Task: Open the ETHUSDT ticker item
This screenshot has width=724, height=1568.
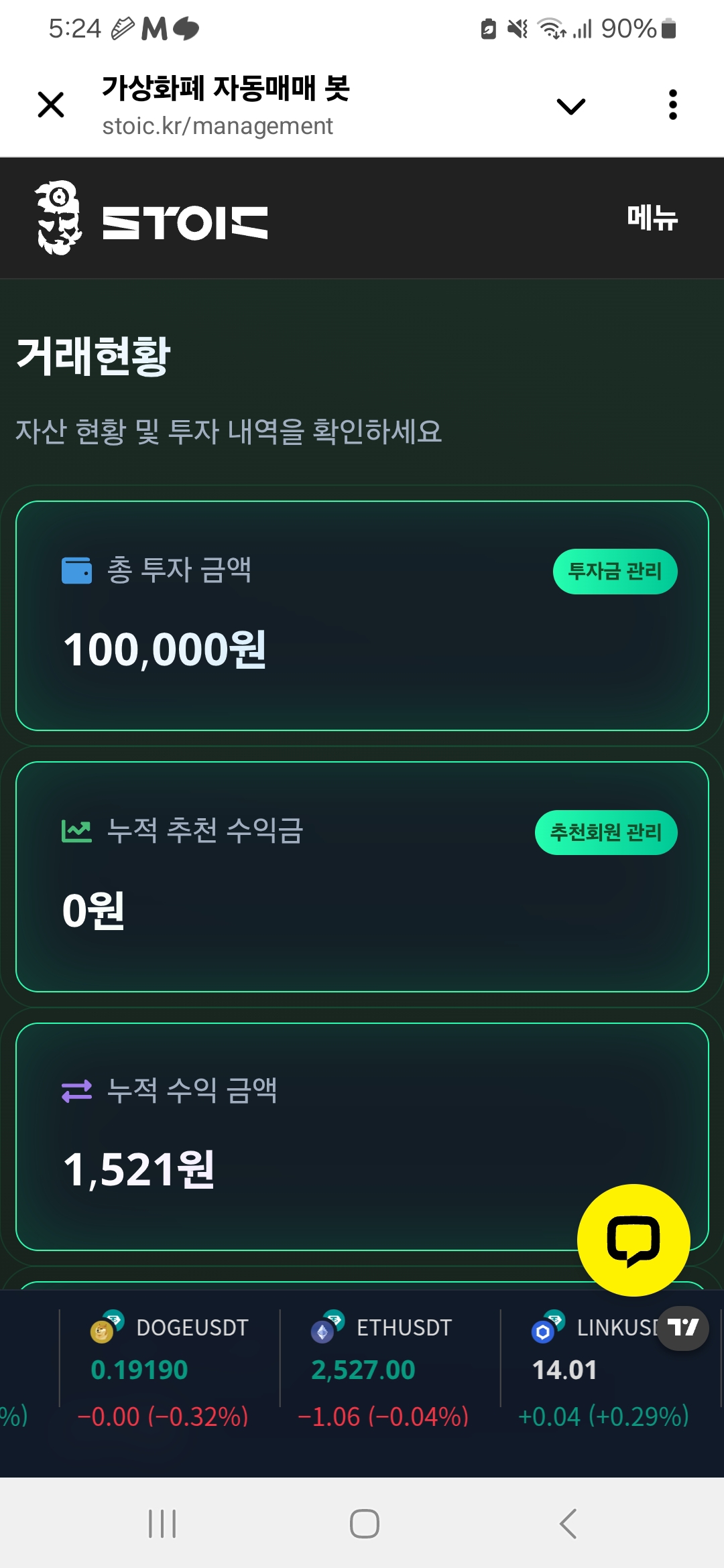Action: click(389, 1369)
